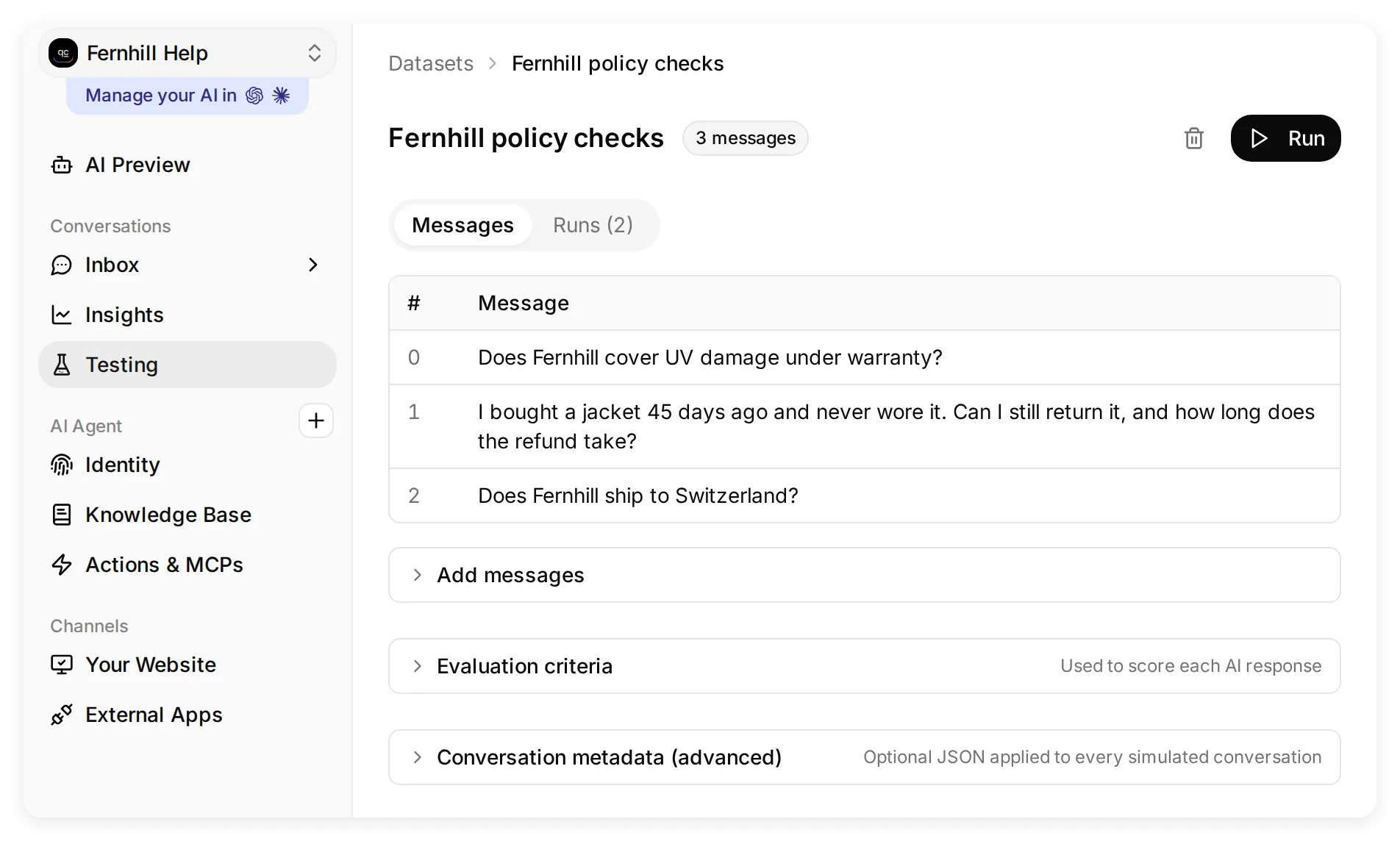
Task: Click the Knowledge Base document icon
Action: 62,515
